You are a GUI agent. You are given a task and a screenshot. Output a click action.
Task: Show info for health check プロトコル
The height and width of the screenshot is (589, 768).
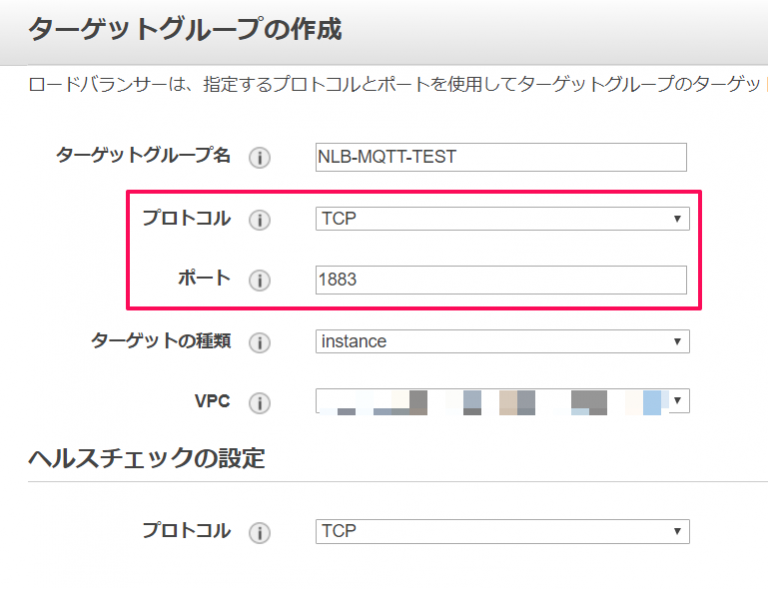tap(260, 532)
